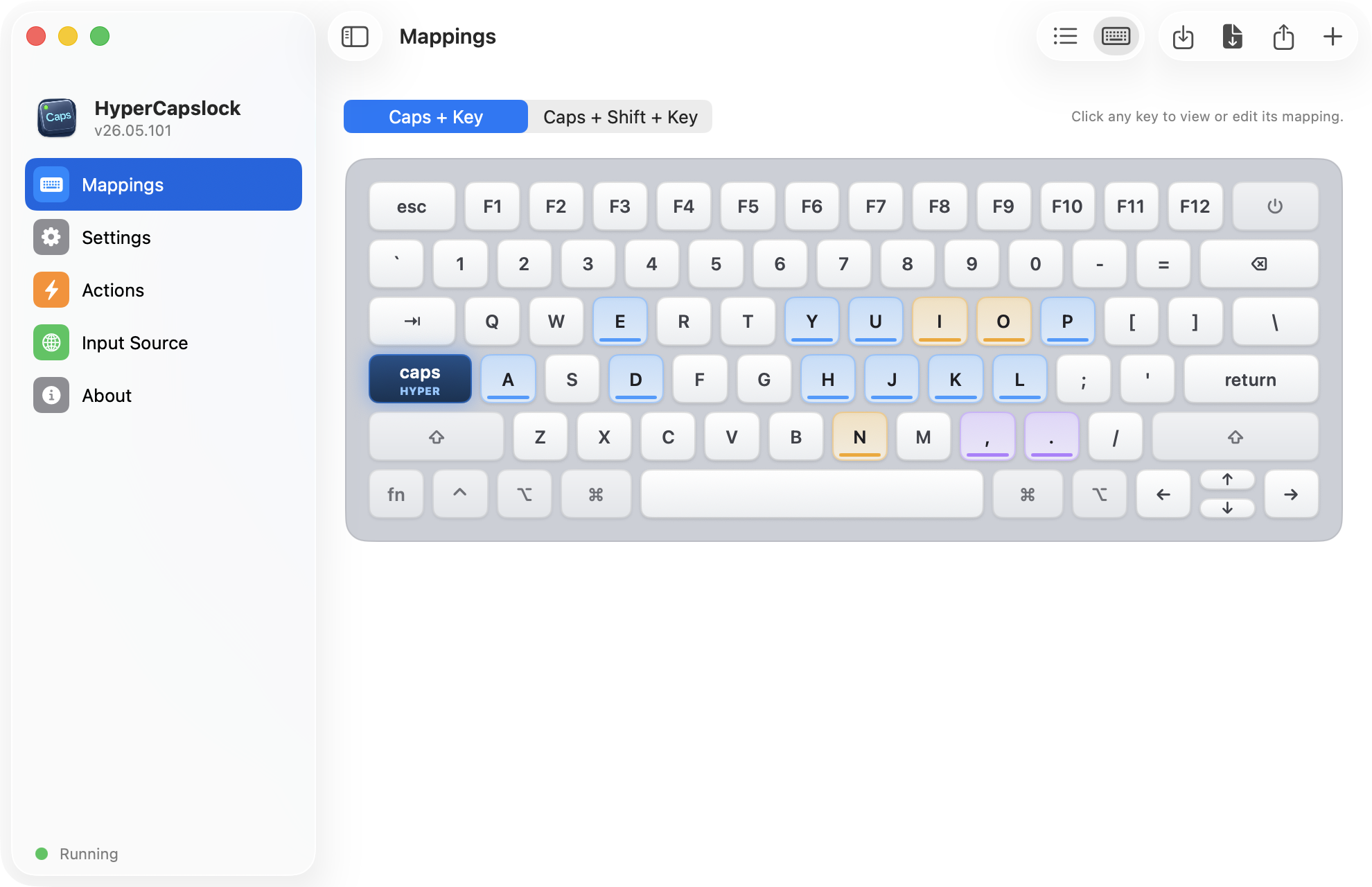The height and width of the screenshot is (887, 1372).
Task: Click the esc key
Action: 412,206
